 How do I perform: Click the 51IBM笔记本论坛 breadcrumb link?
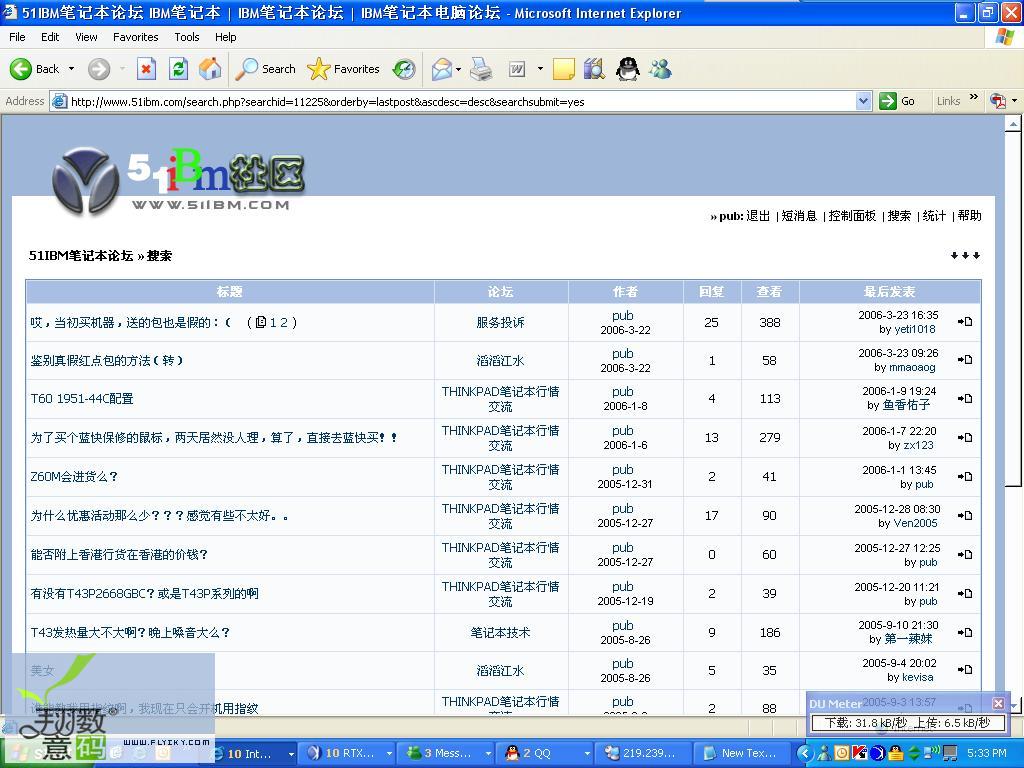(81, 255)
